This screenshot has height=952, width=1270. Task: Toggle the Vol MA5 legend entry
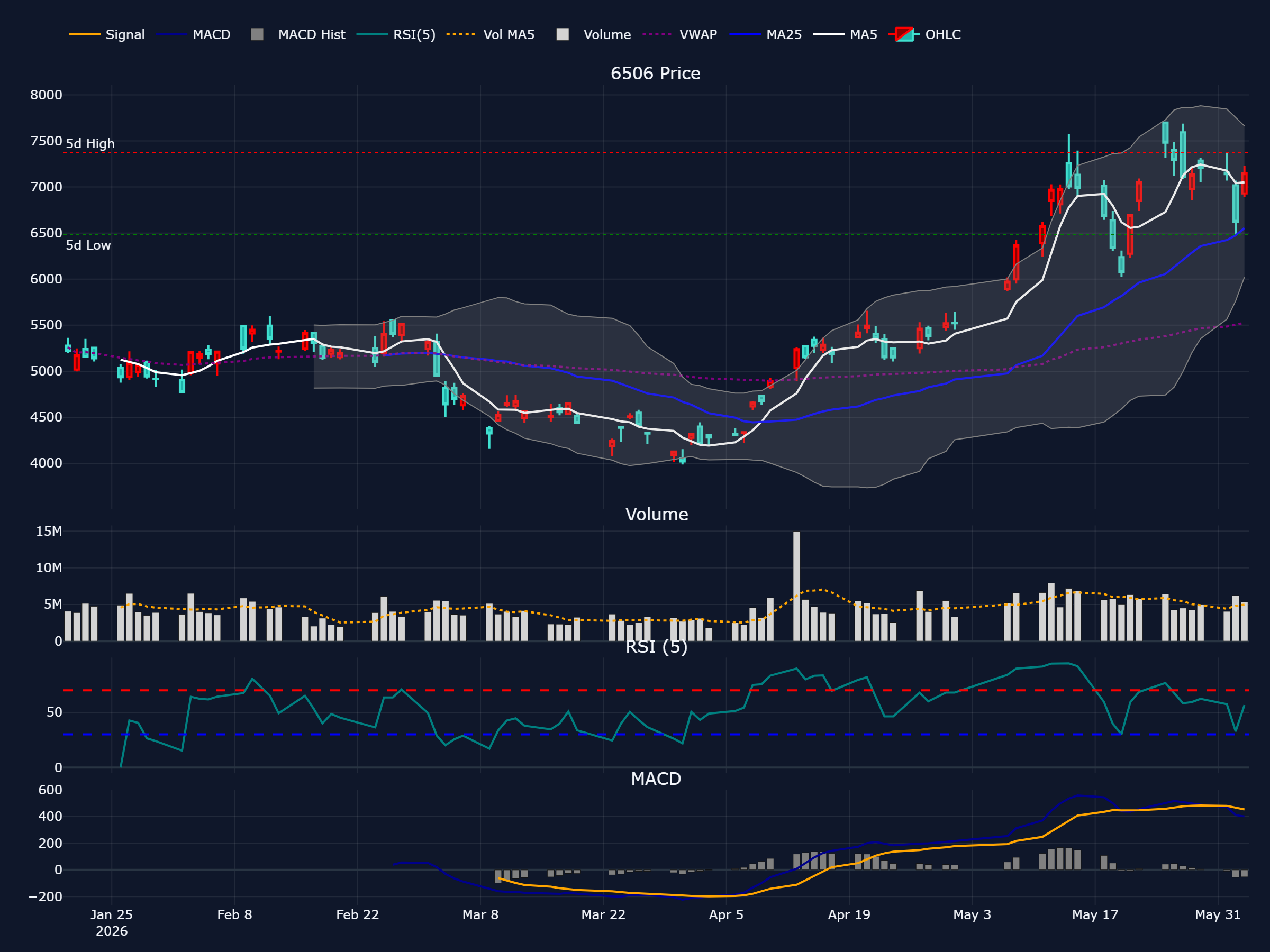point(491,34)
